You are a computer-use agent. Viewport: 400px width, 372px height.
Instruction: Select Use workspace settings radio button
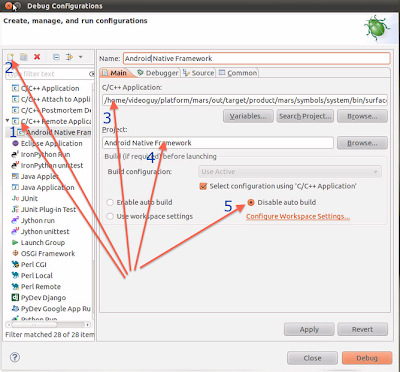(110, 216)
